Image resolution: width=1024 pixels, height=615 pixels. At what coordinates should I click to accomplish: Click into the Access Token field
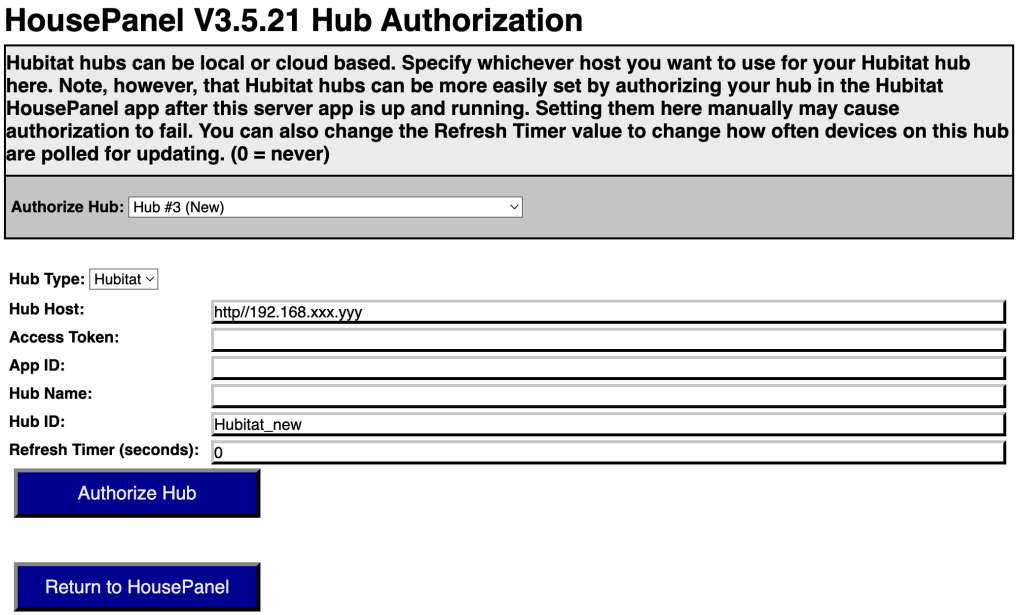(x=607, y=340)
